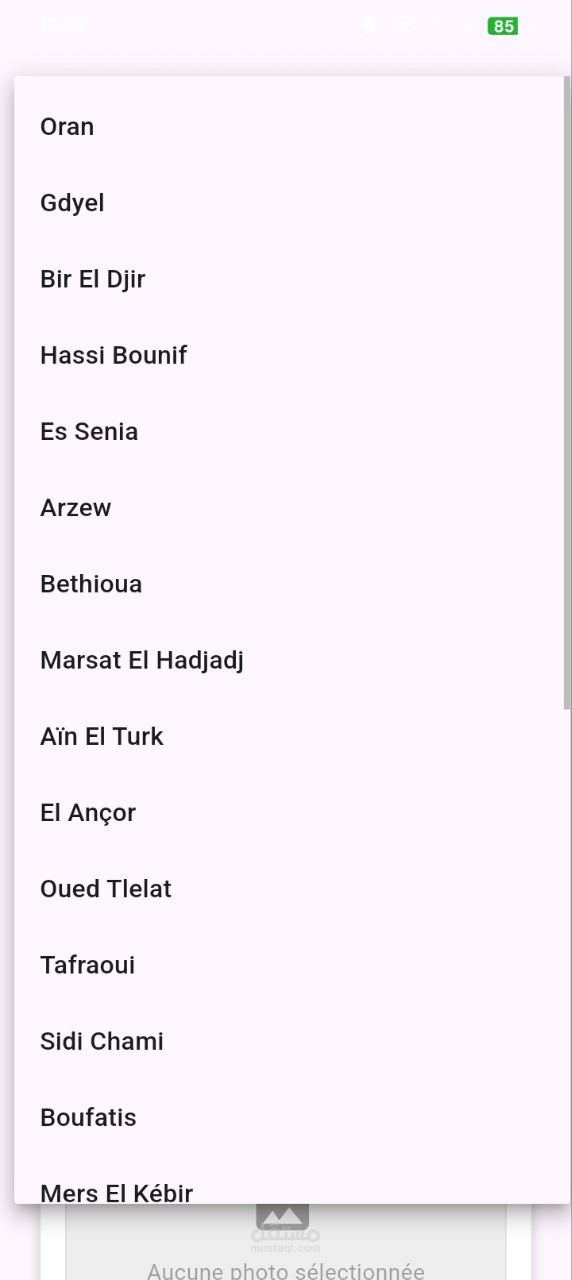Tap the battery indicator showing 85
572x1280 pixels.
tap(503, 26)
